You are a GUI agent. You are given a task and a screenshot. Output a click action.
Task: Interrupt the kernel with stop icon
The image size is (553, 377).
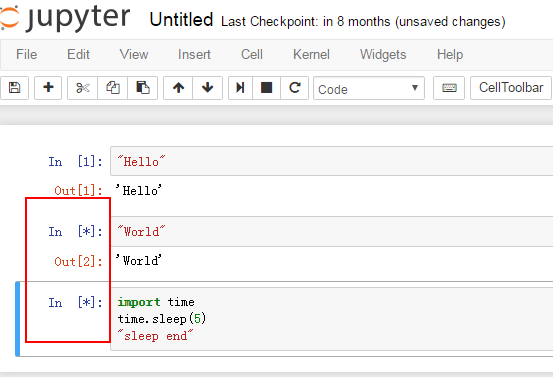tap(267, 88)
